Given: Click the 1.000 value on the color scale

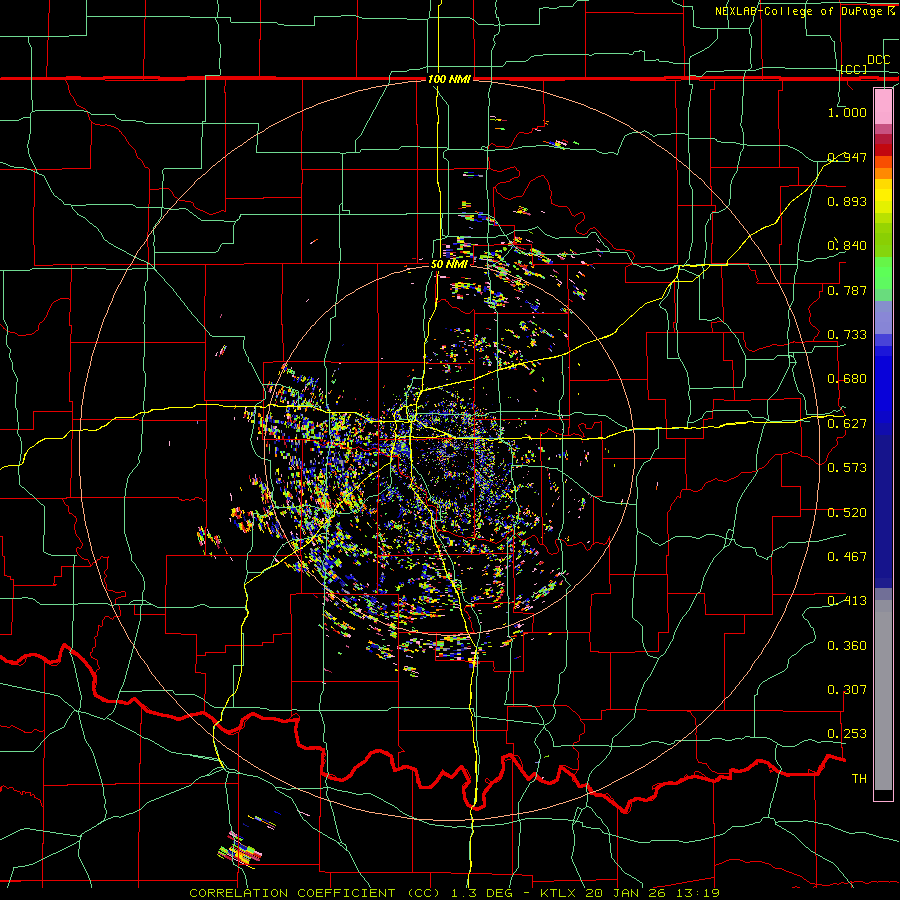Looking at the screenshot, I should [847, 112].
